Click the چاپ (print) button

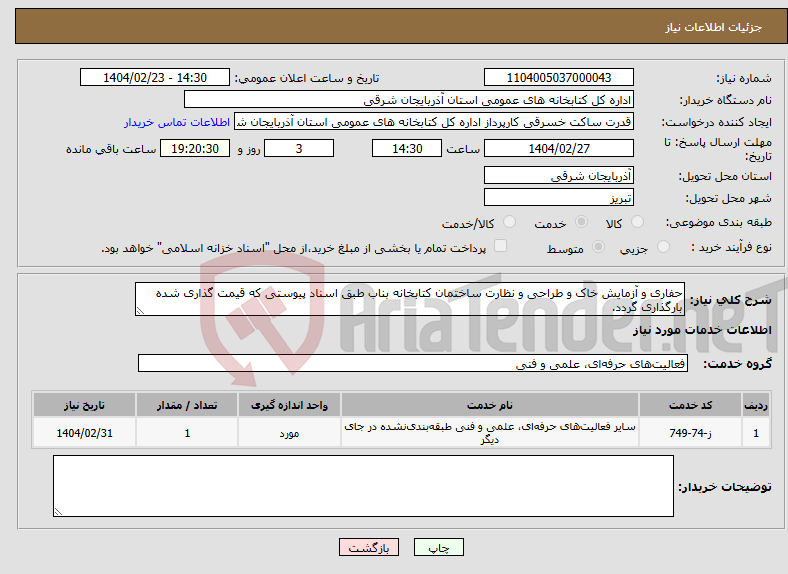coord(438,547)
